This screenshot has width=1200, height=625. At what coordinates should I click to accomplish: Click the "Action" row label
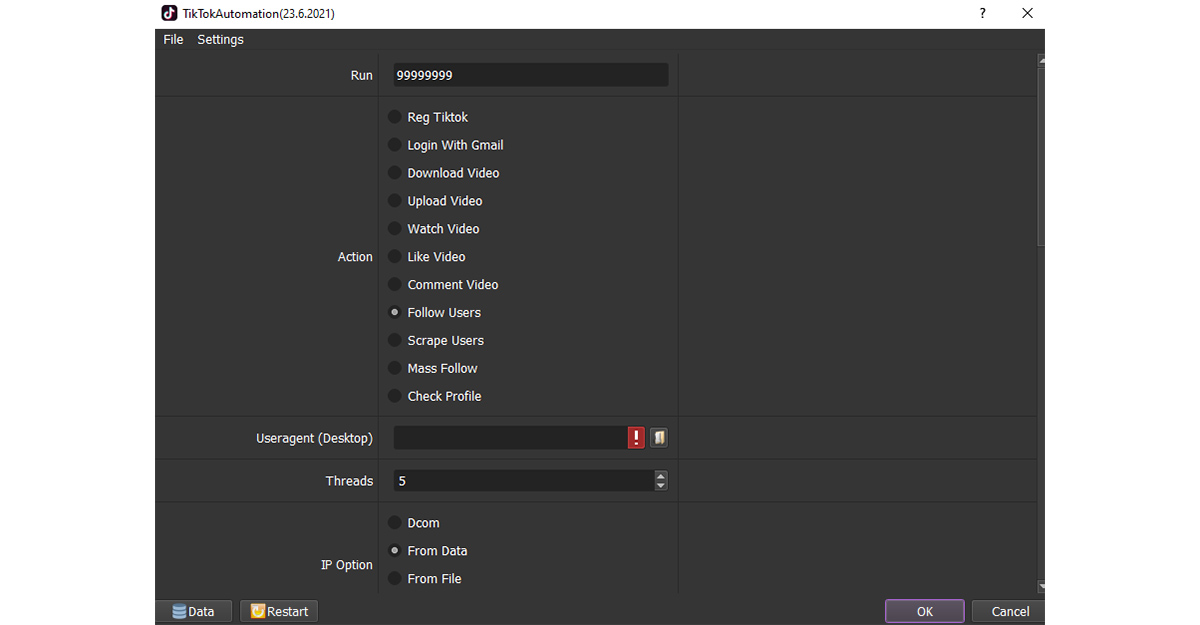tap(355, 257)
